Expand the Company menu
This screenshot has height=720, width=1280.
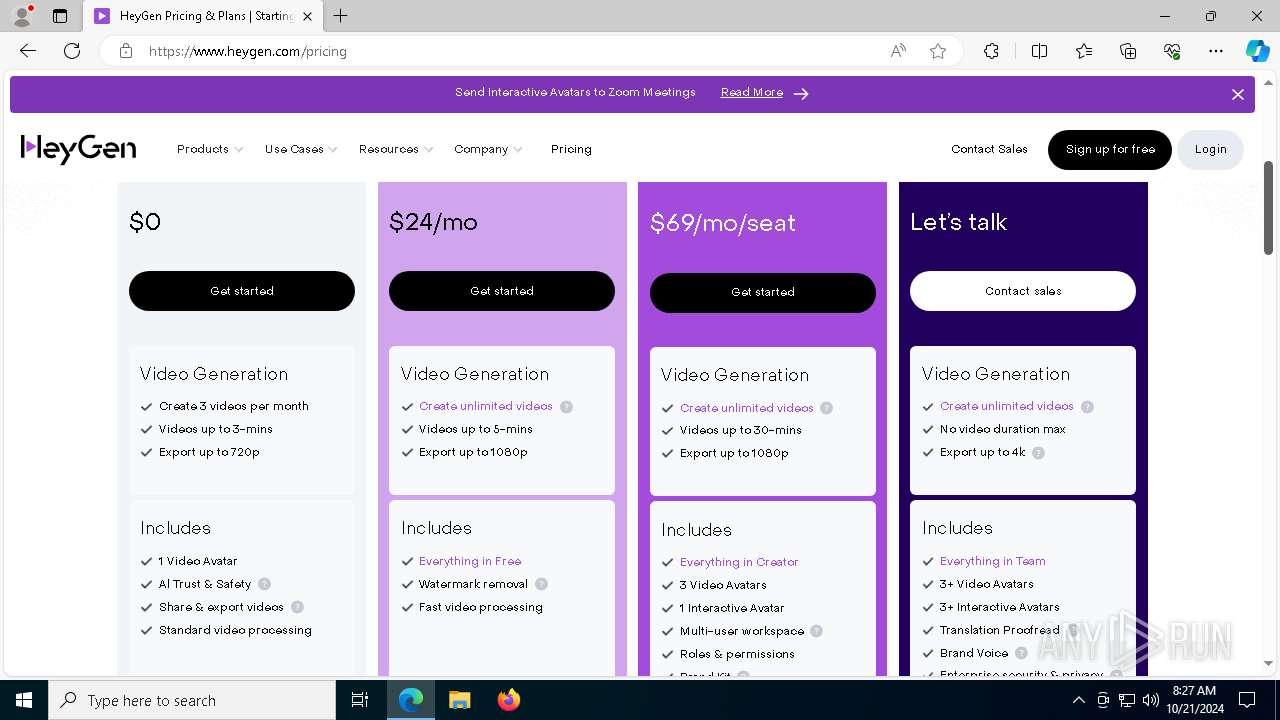click(488, 149)
